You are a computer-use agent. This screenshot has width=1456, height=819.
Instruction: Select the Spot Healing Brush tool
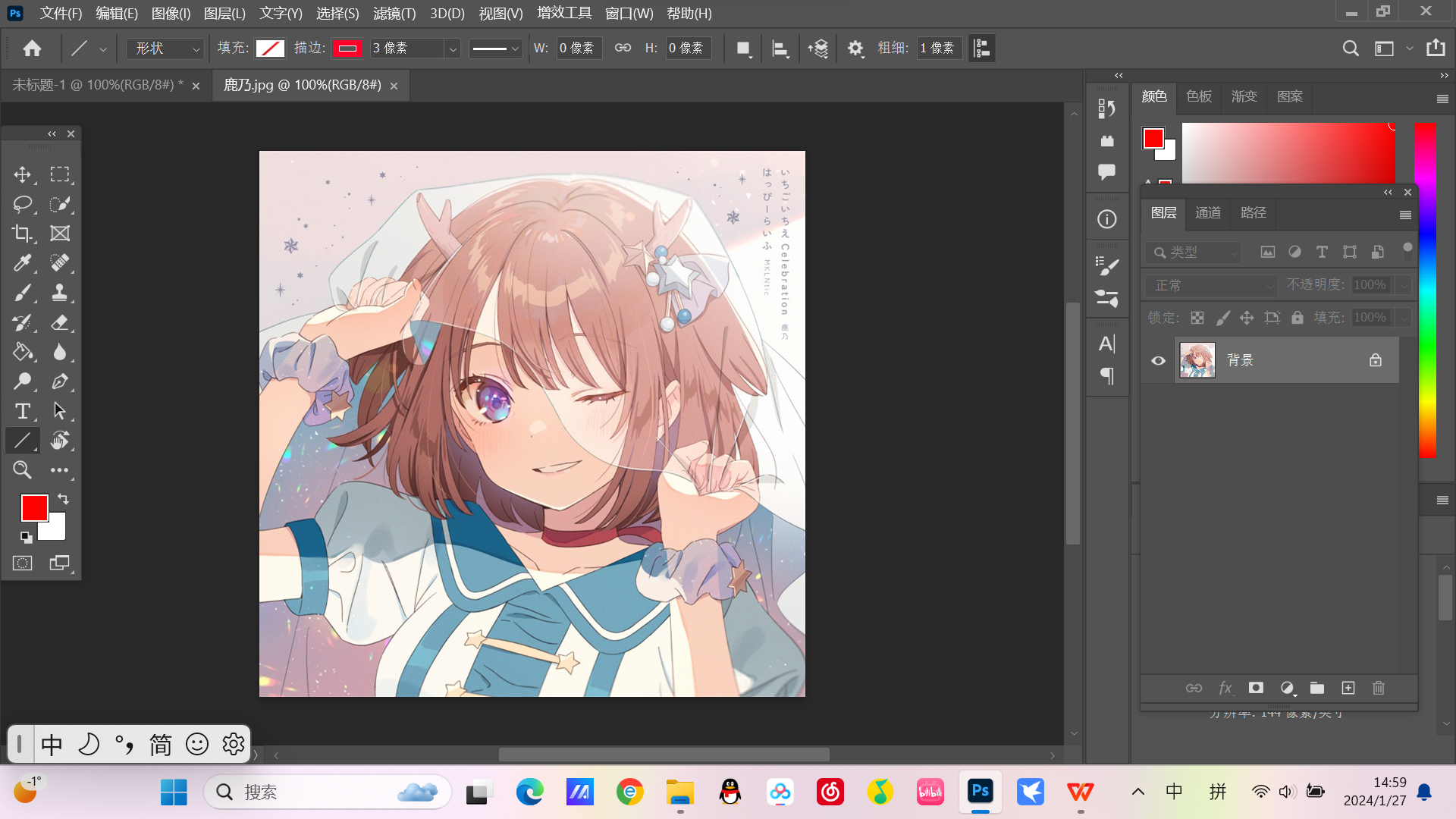point(60,263)
